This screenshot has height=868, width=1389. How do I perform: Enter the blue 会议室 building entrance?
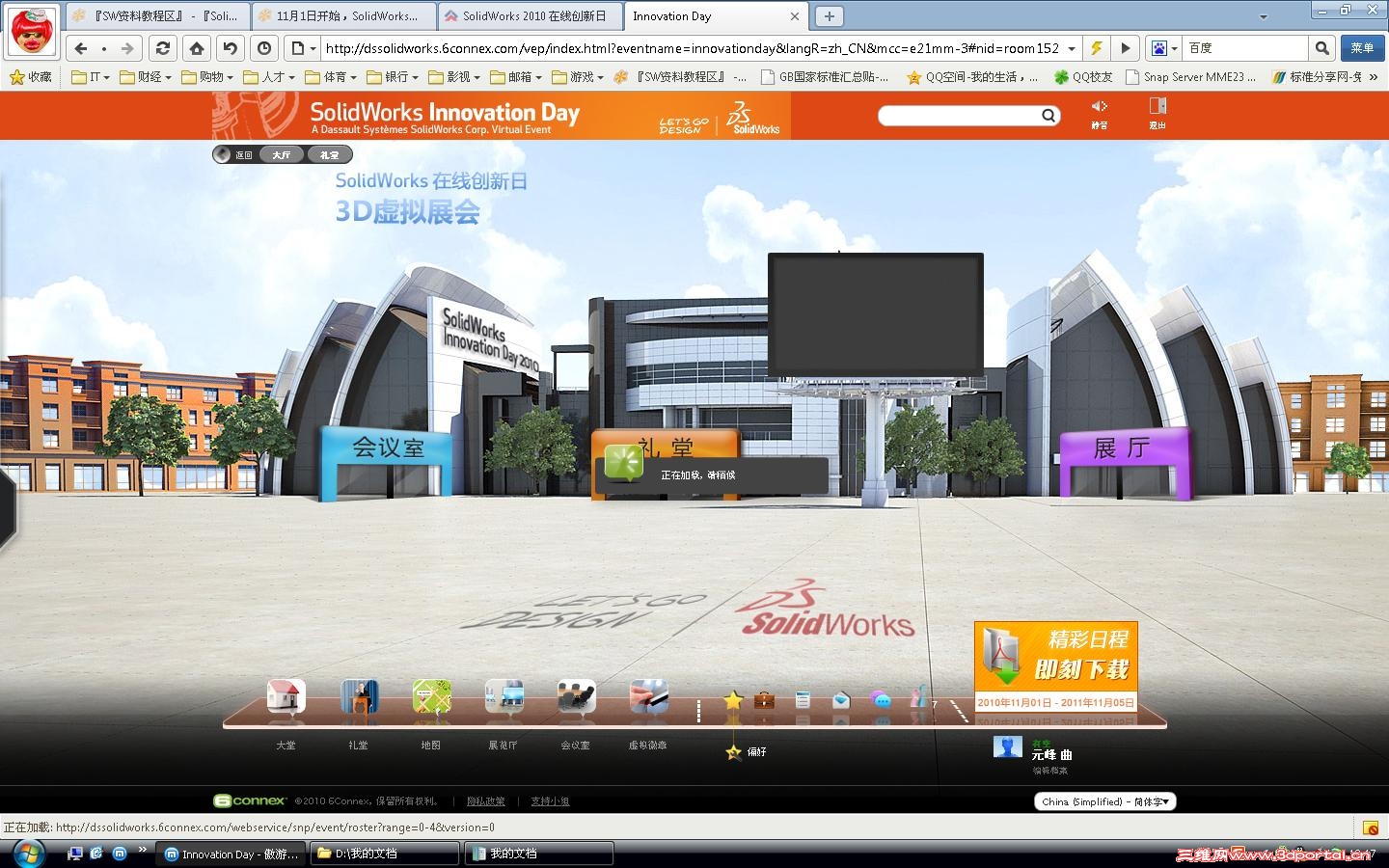point(387,462)
